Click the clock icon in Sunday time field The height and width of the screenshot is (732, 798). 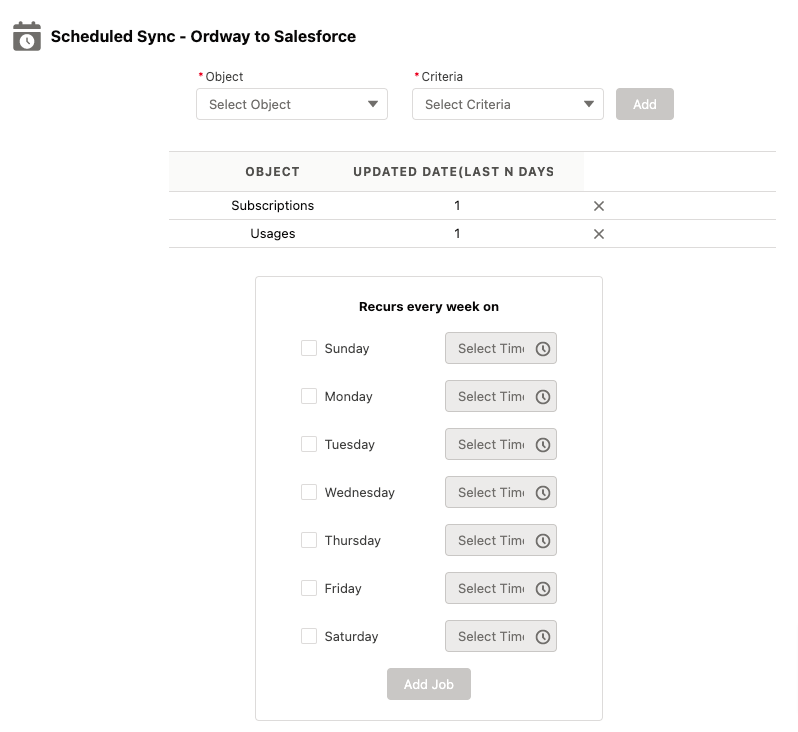click(543, 349)
